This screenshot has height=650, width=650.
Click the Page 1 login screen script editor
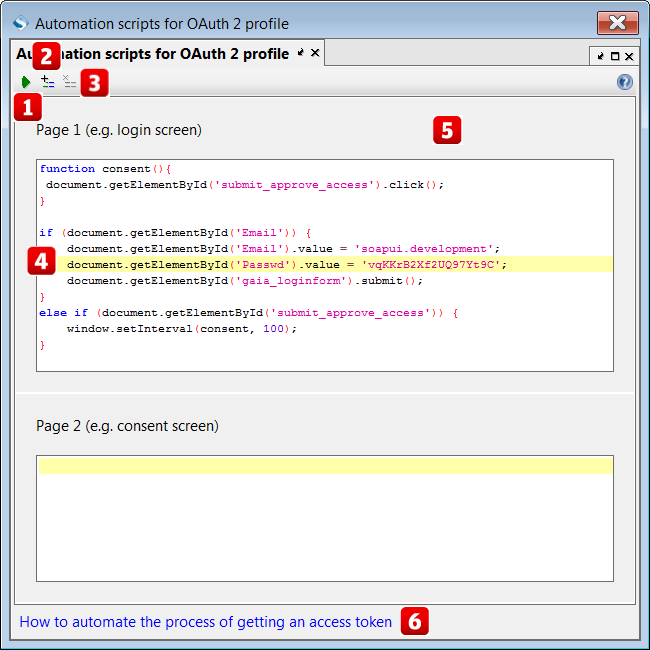tap(325, 265)
